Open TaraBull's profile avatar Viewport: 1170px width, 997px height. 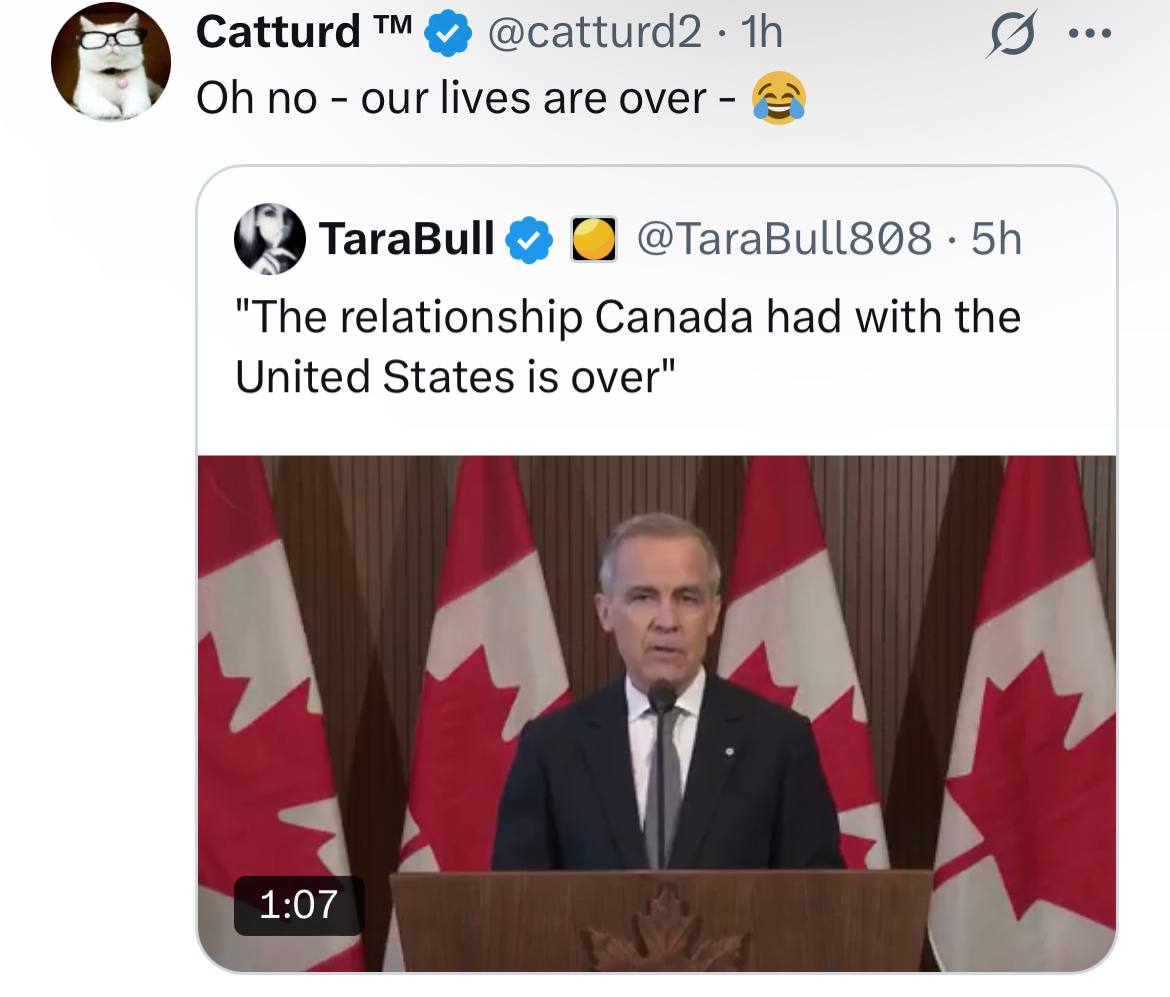(x=270, y=238)
